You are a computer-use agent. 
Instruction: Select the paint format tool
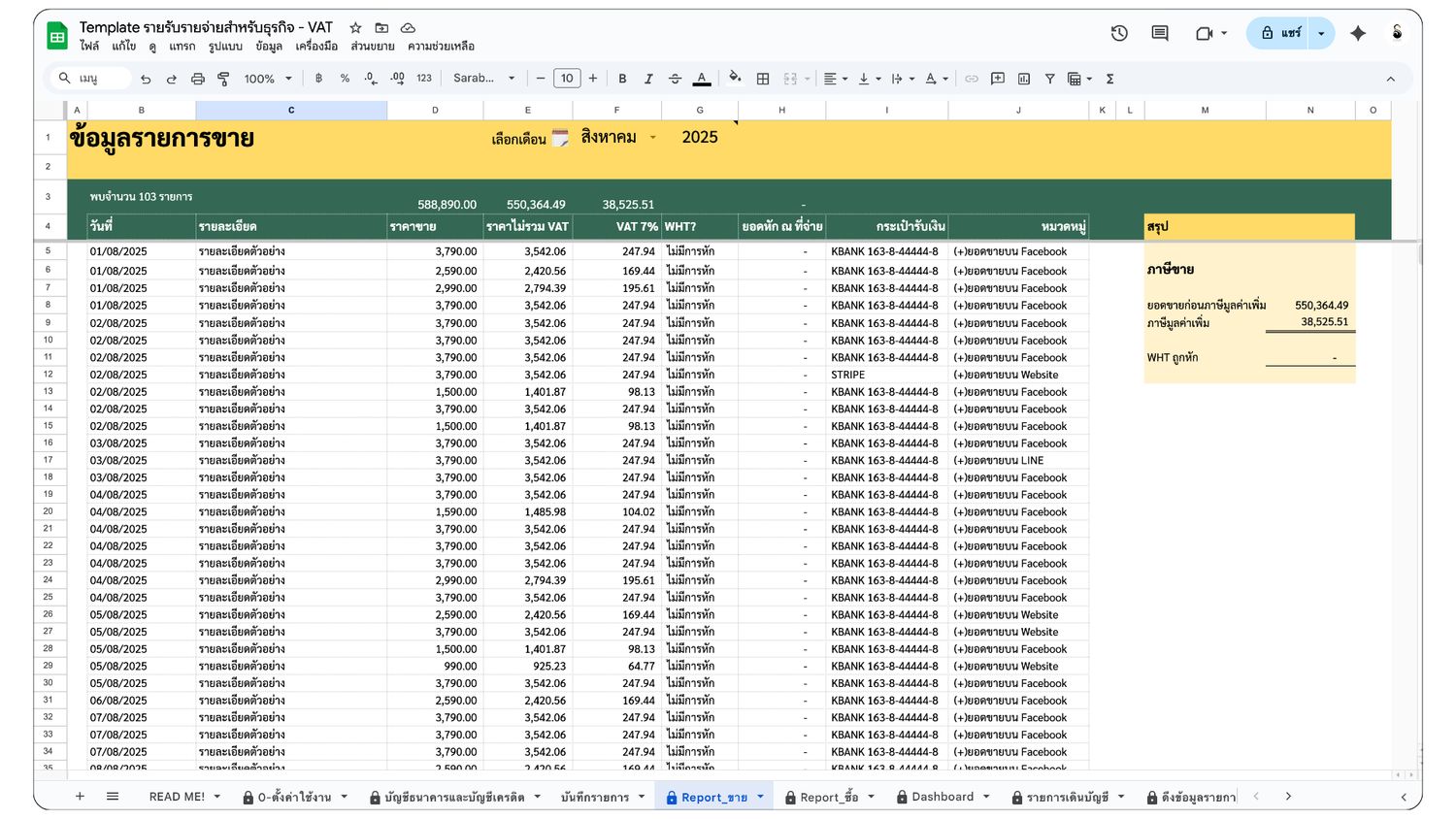pyautogui.click(x=223, y=79)
